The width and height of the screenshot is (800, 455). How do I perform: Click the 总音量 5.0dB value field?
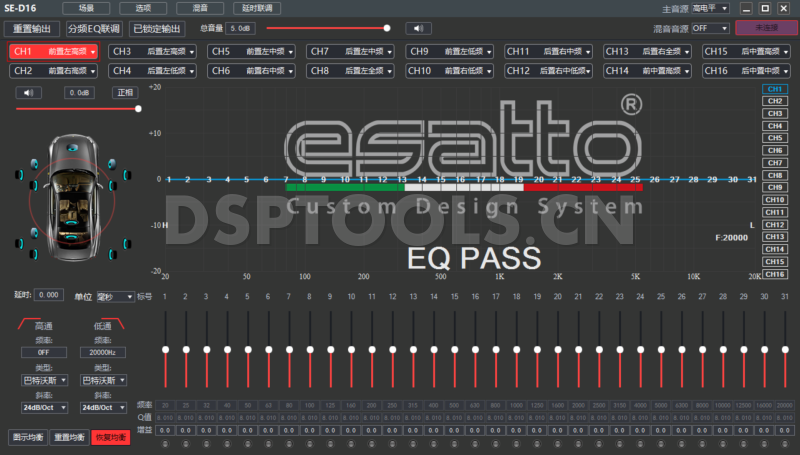point(240,29)
